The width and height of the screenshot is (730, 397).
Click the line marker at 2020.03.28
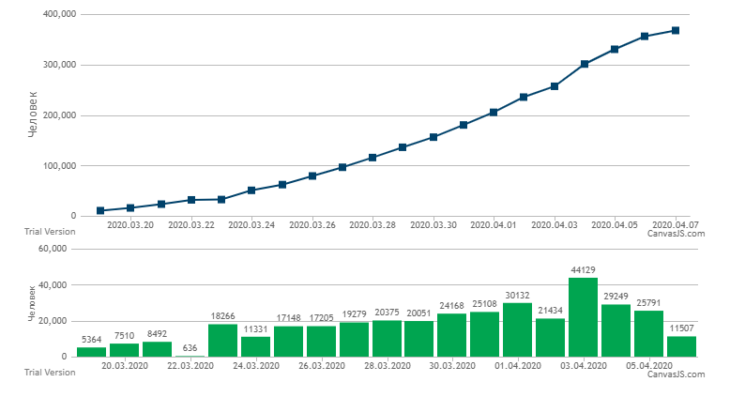372,157
